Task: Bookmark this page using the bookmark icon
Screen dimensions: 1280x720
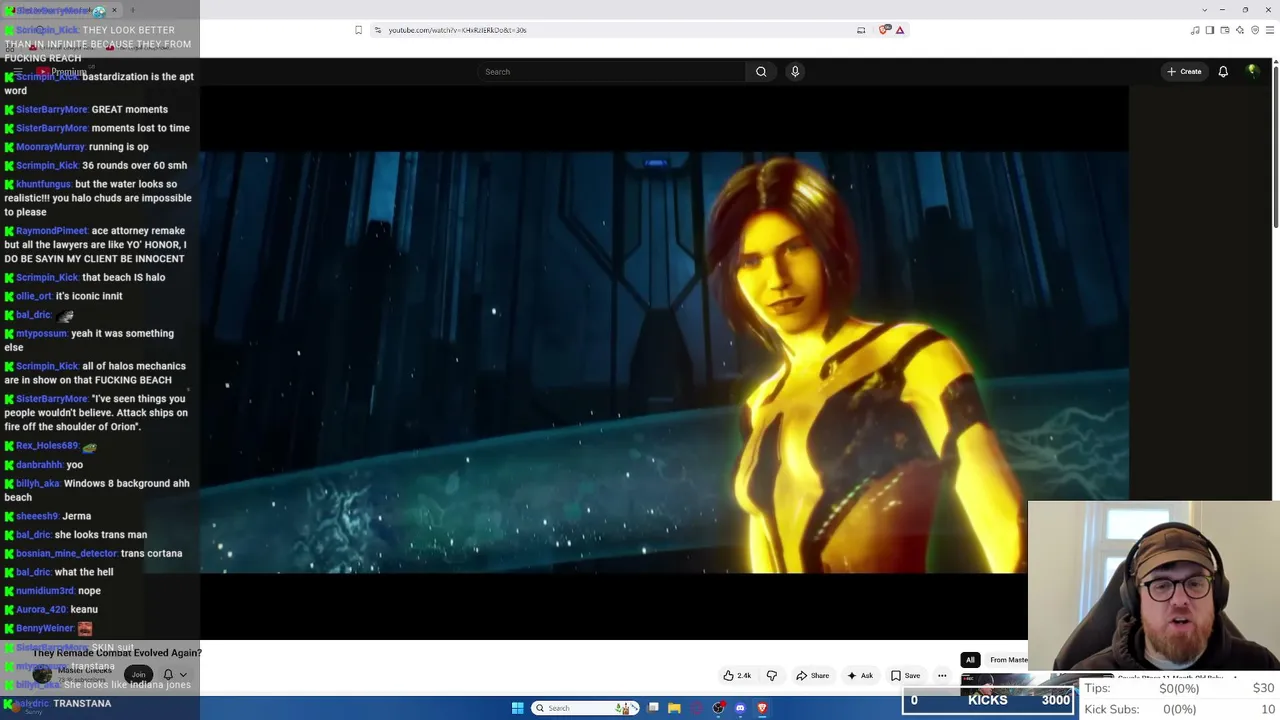Action: click(358, 30)
